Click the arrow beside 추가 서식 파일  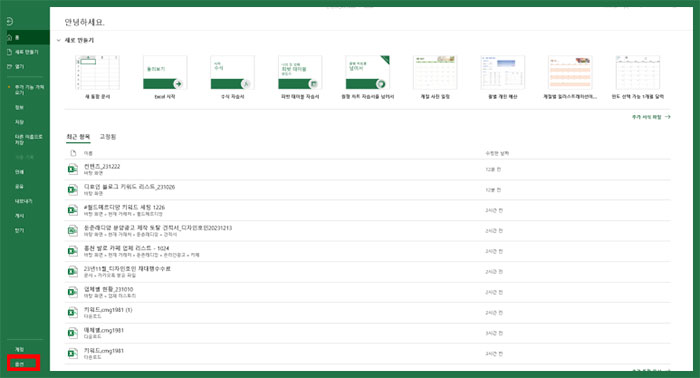click(x=667, y=117)
